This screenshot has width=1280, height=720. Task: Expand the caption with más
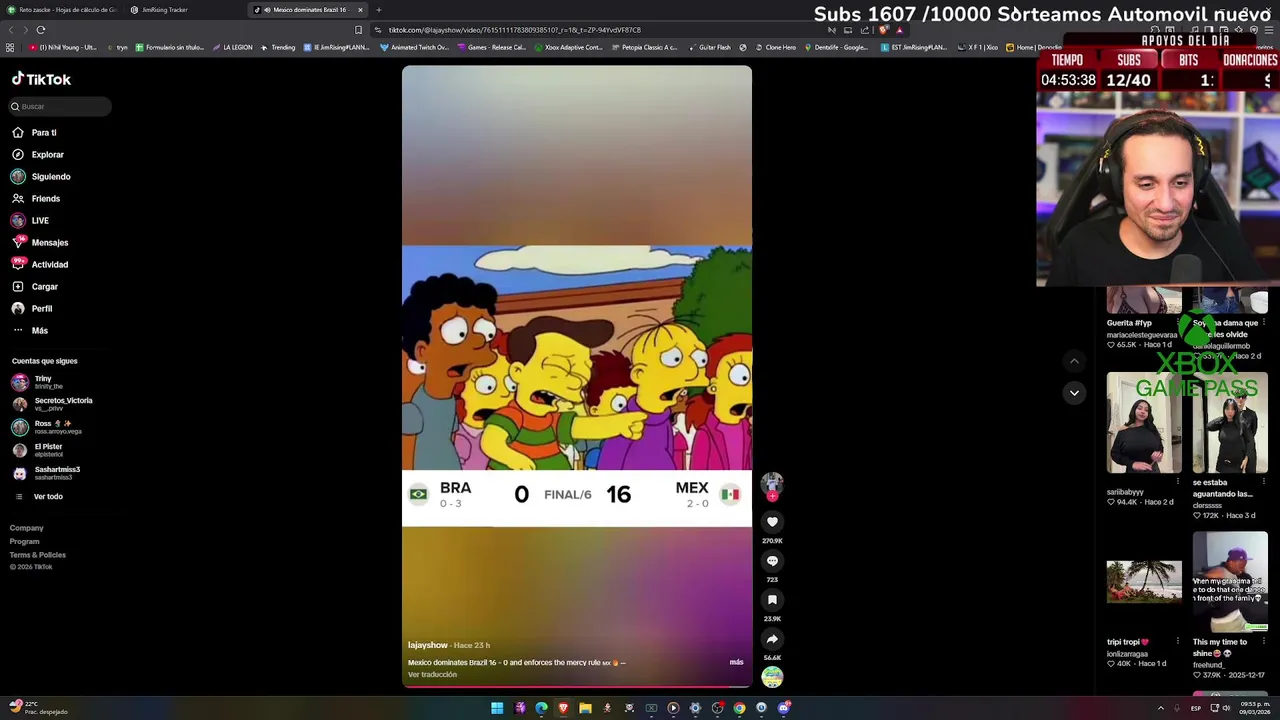736,662
